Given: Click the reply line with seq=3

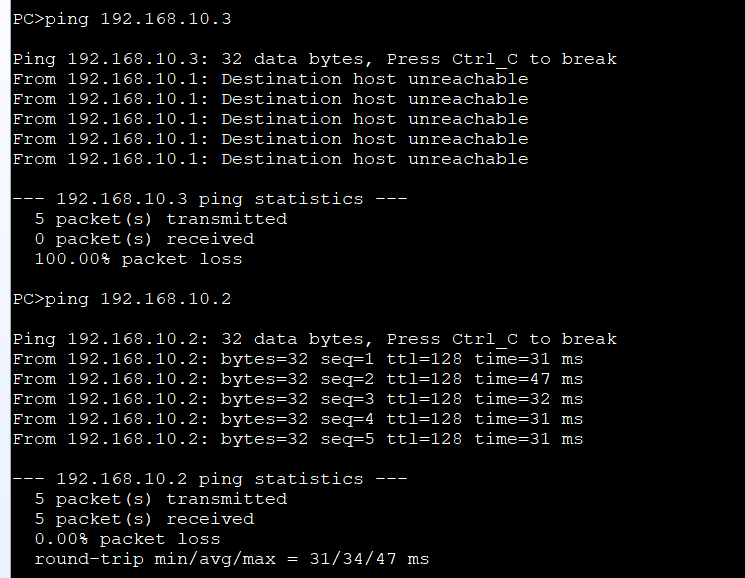Looking at the screenshot, I should click(x=297, y=399).
